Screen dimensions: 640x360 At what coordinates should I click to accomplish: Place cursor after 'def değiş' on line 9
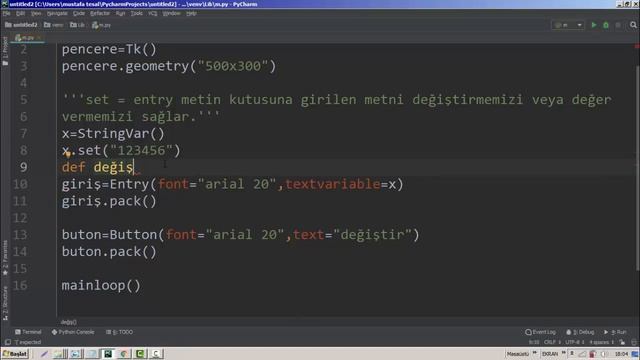pos(134,167)
